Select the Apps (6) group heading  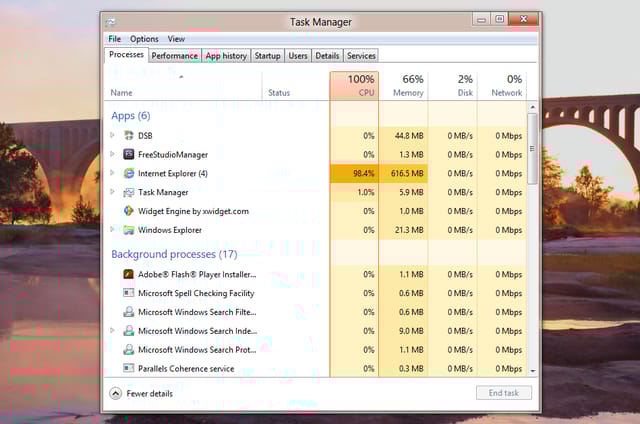coord(131,116)
